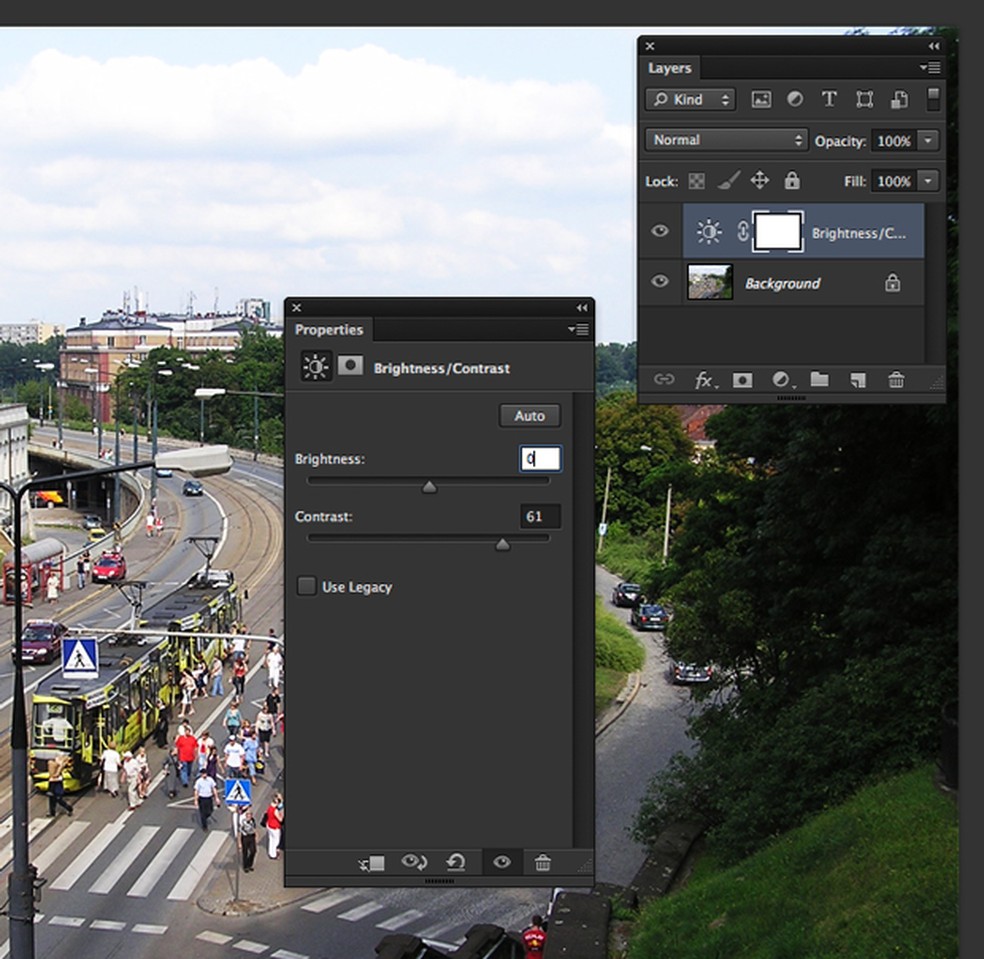Select the Layers panel tab
The image size is (984, 959).
[x=670, y=68]
